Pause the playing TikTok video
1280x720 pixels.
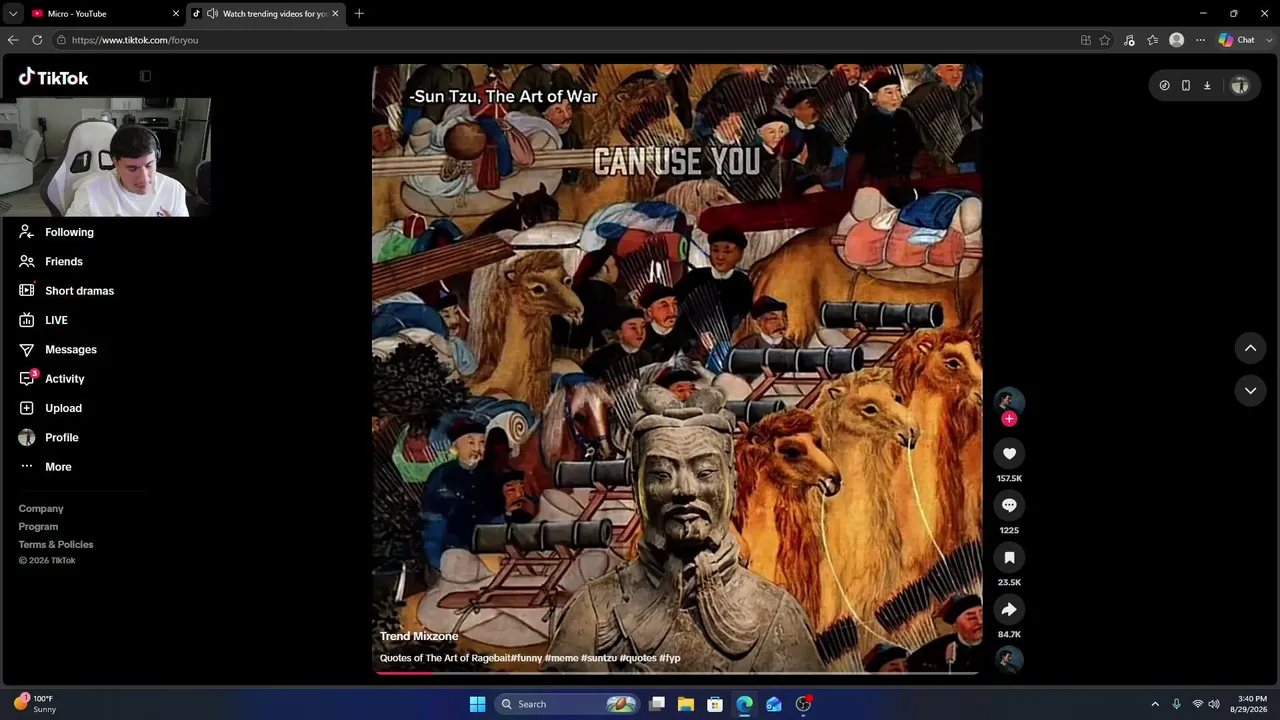(677, 370)
